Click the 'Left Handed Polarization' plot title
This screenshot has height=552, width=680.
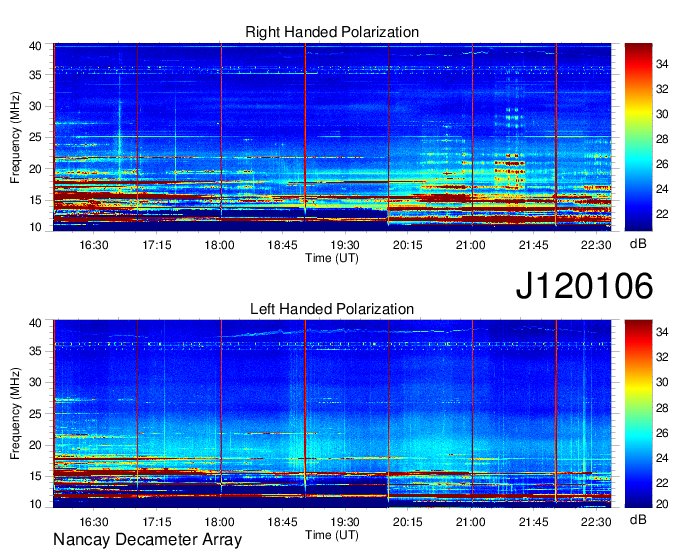coord(332,309)
